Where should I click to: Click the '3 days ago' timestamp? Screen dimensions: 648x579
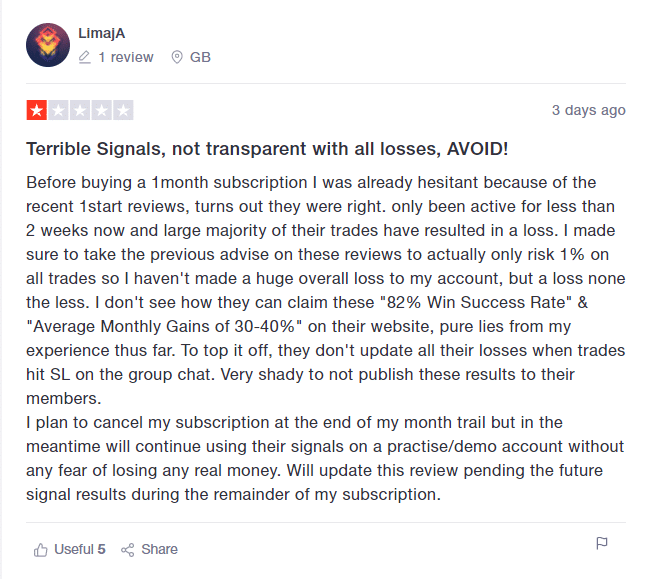pos(589,110)
